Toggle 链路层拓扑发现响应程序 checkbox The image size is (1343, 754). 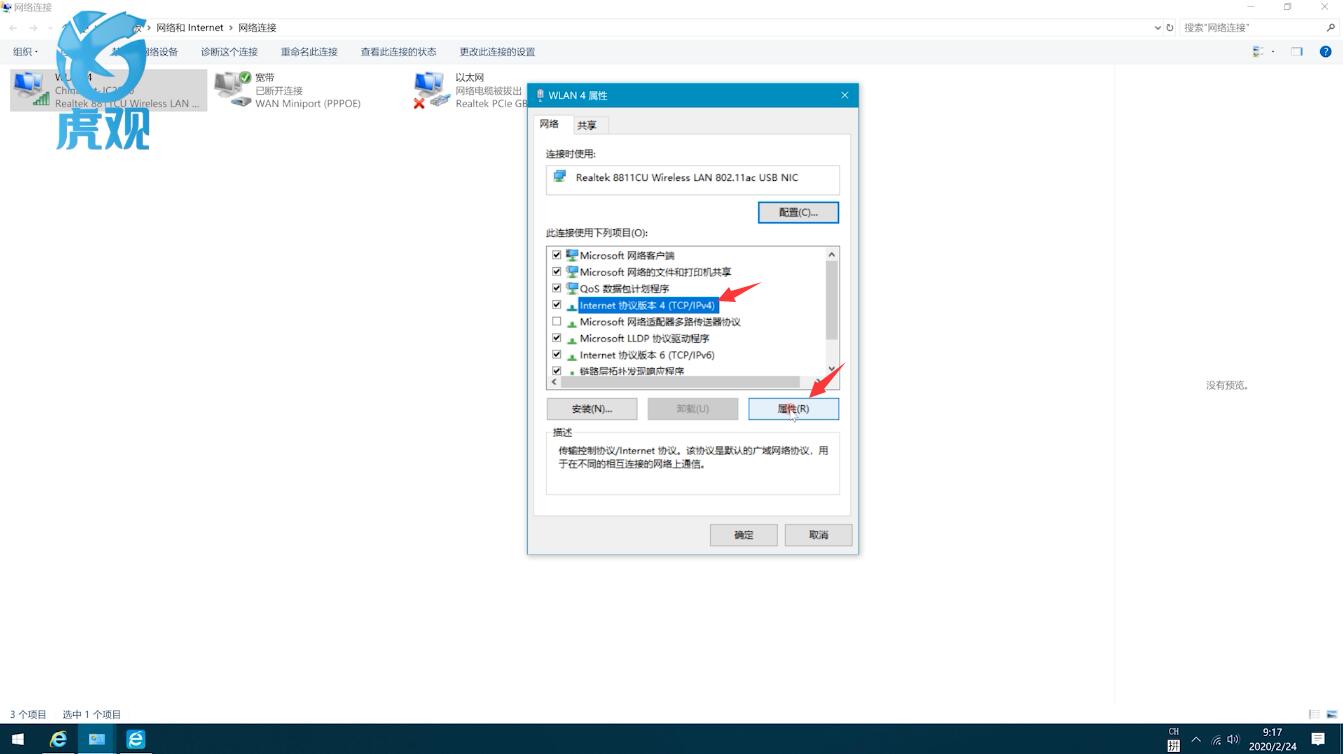[x=557, y=371]
